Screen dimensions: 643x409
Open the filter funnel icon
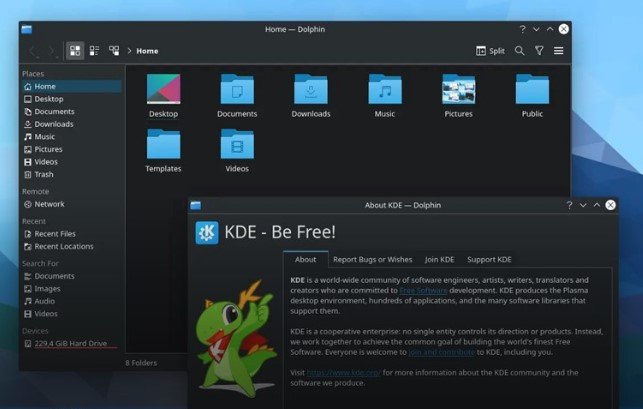pos(539,50)
